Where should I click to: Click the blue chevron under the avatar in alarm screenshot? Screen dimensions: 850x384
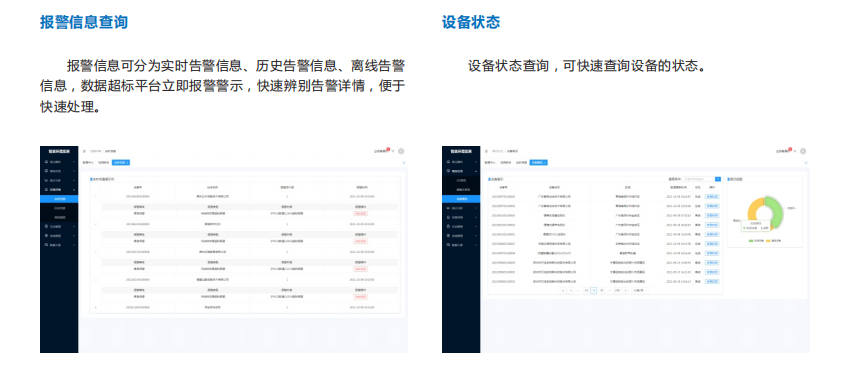(x=404, y=163)
